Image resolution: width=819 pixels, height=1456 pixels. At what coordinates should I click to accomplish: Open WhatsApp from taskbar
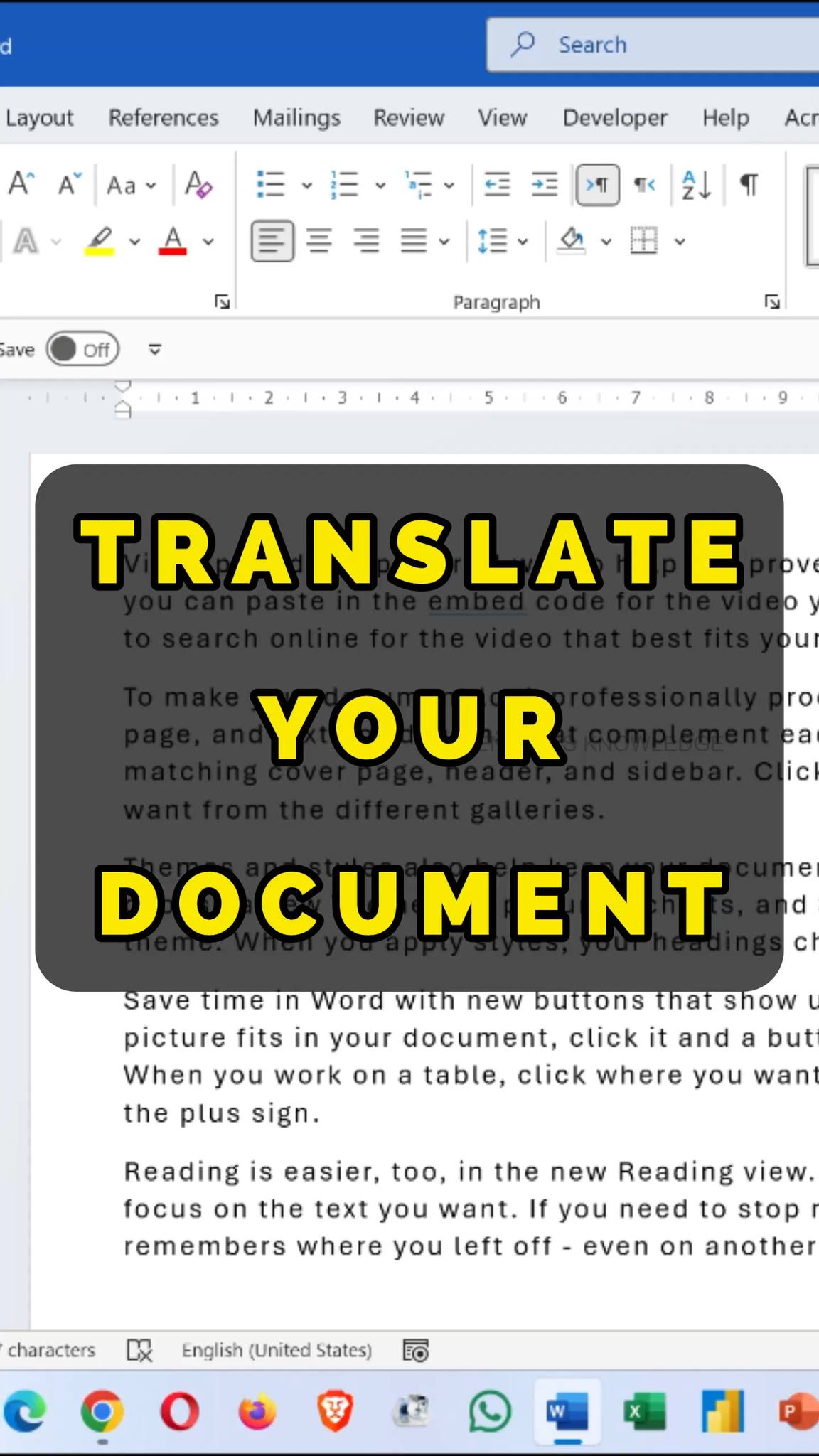coord(491,1411)
